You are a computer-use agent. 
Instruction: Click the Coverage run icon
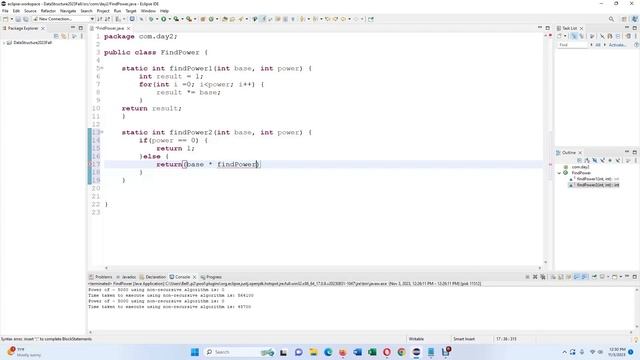click(176, 19)
